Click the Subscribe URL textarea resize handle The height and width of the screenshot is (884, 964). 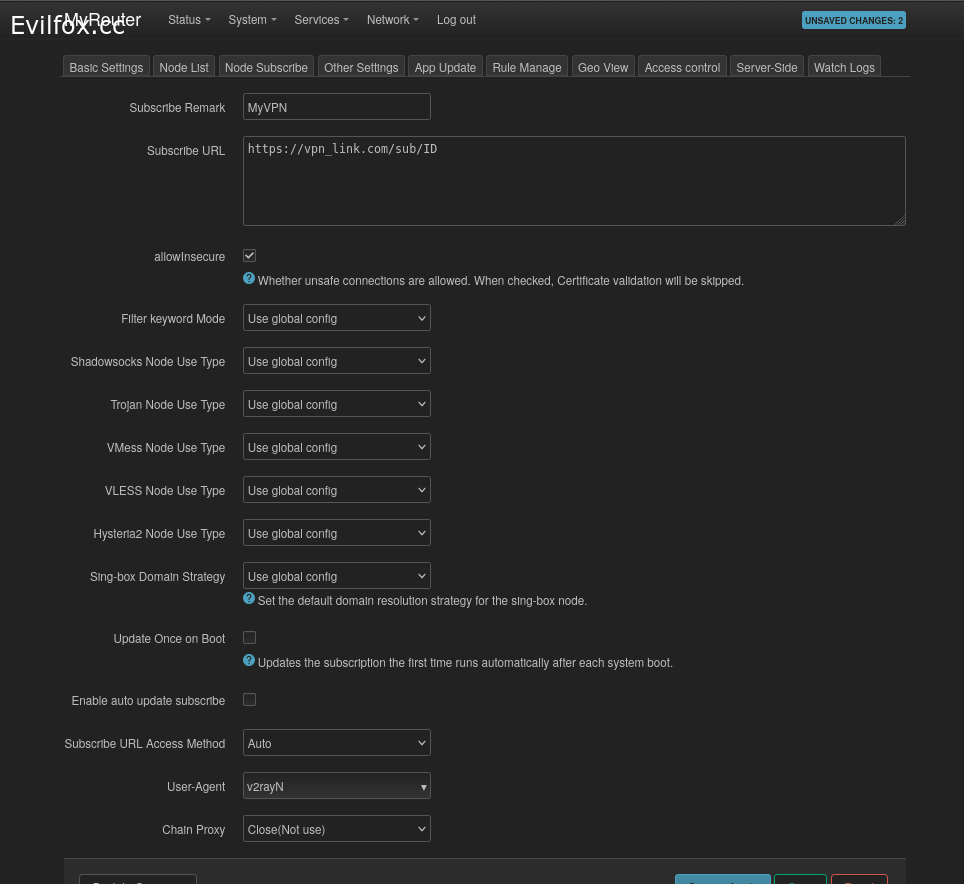900,220
